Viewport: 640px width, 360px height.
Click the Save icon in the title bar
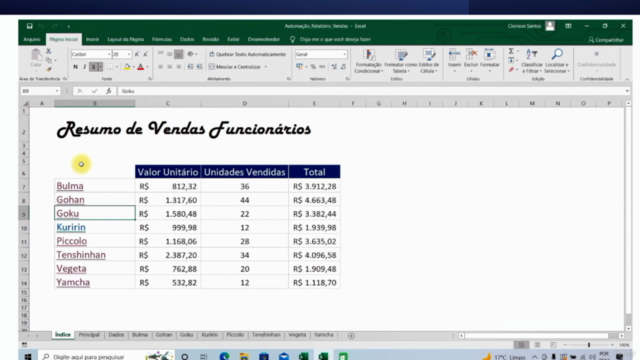pyautogui.click(x=29, y=26)
